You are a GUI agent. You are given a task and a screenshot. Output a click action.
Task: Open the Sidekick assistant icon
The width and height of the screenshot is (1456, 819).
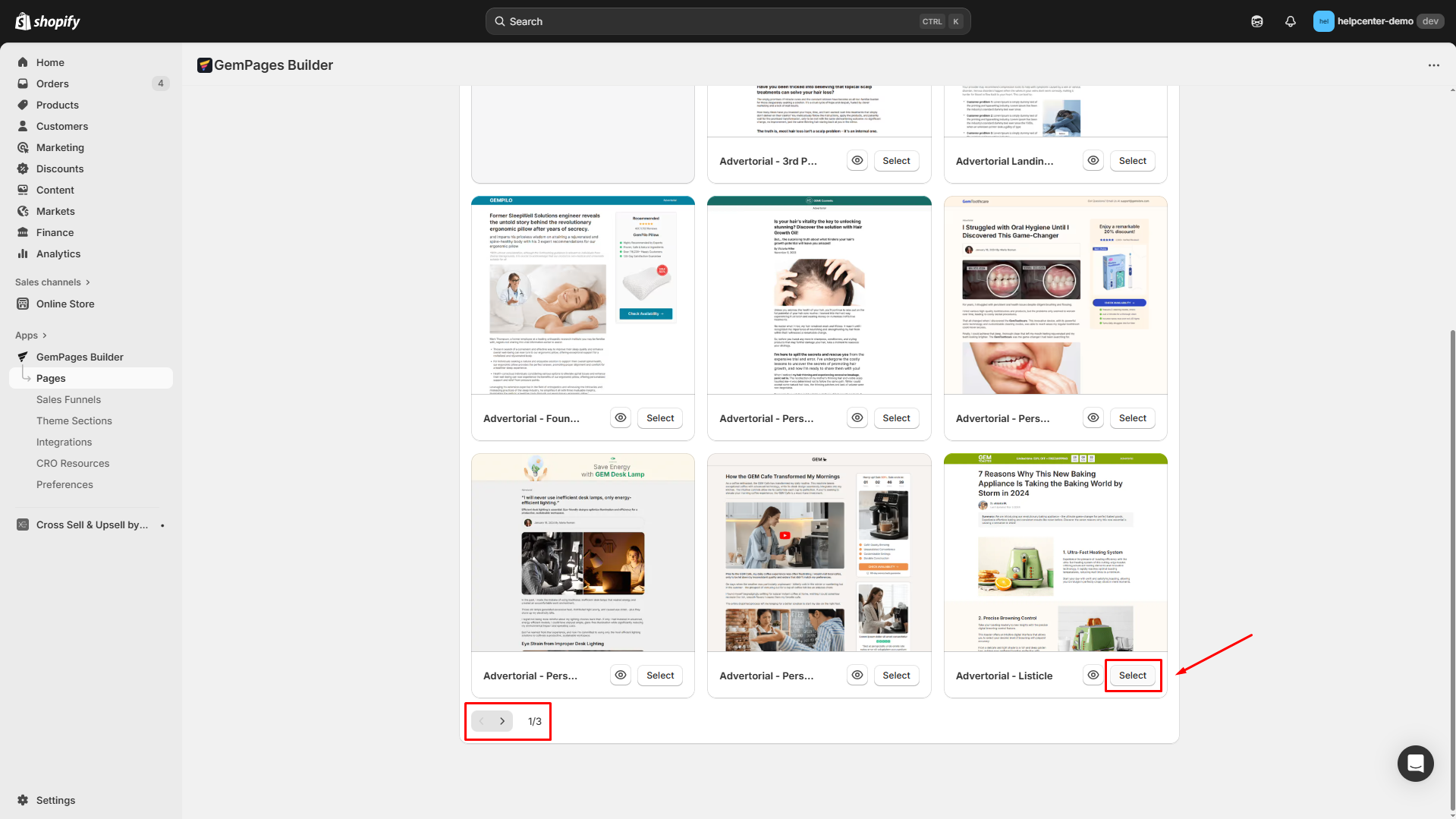tap(1257, 21)
